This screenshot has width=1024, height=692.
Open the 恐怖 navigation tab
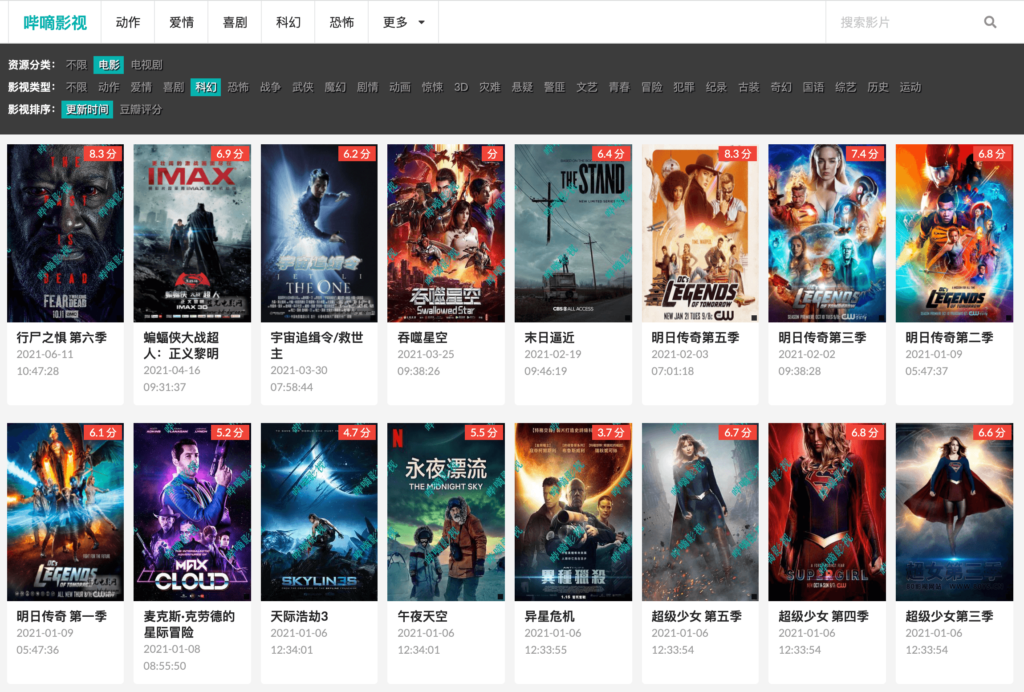click(342, 22)
